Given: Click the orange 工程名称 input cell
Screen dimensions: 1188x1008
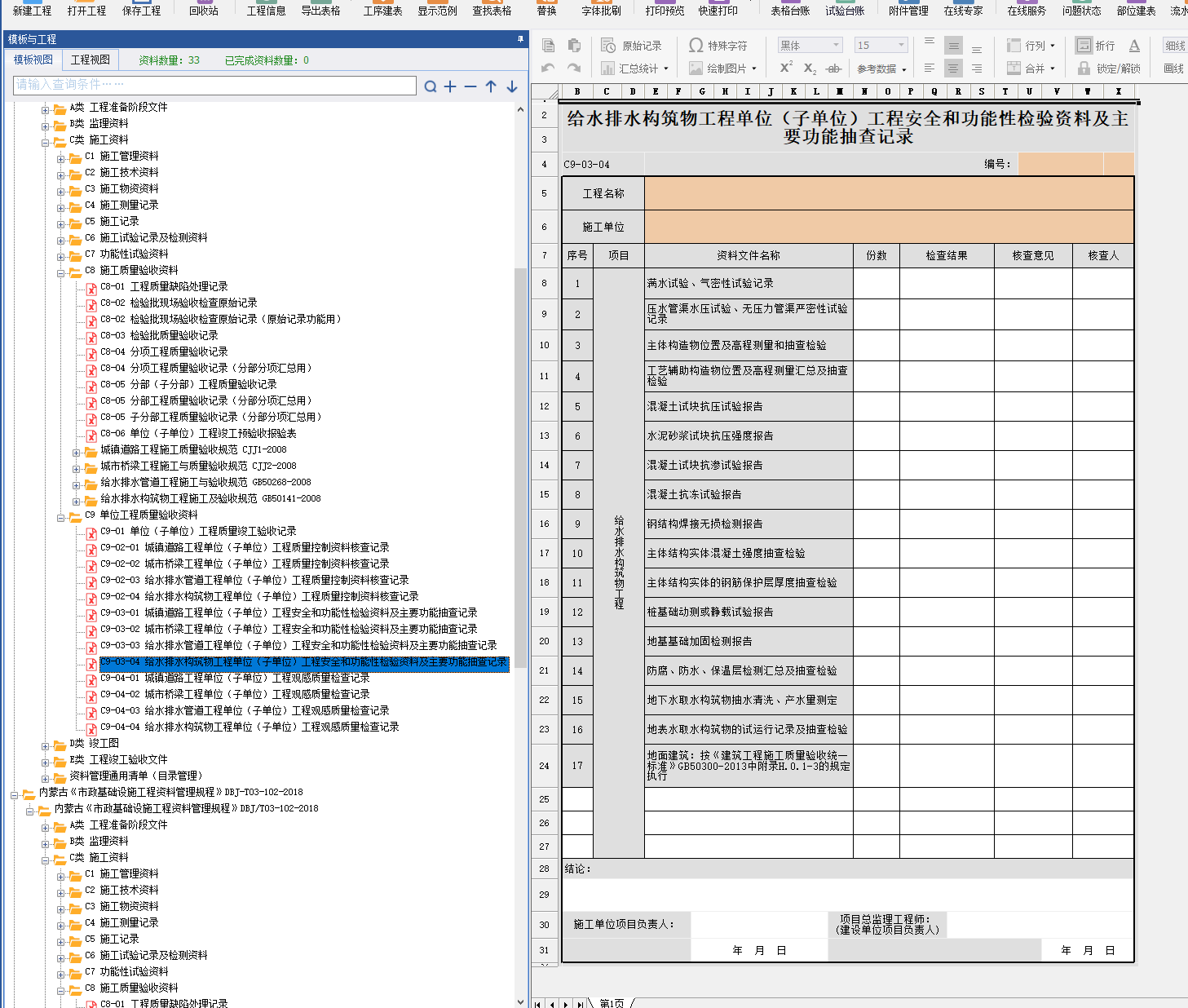Looking at the screenshot, I should pyautogui.click(x=889, y=193).
